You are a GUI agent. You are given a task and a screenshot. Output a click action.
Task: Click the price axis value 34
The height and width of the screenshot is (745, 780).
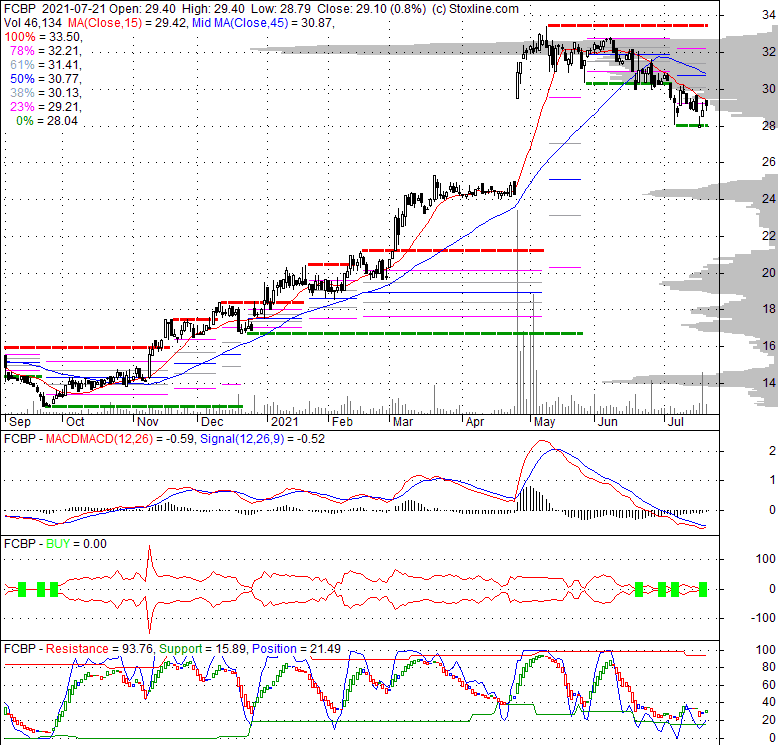[769, 15]
